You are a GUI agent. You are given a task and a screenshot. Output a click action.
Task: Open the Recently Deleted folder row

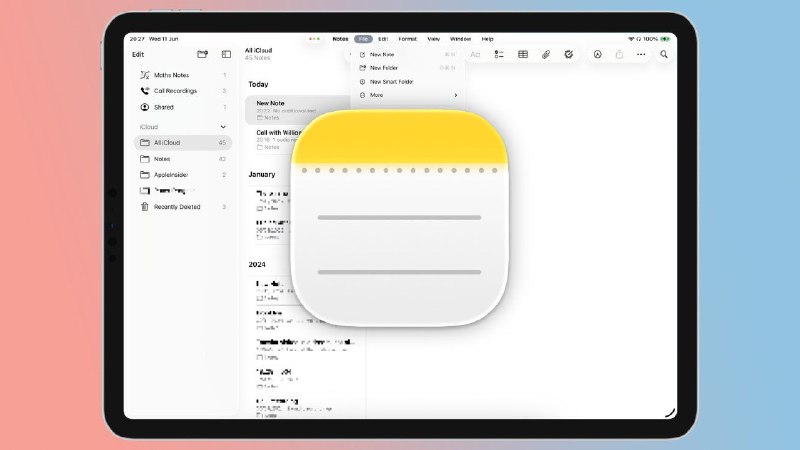pyautogui.click(x=183, y=207)
